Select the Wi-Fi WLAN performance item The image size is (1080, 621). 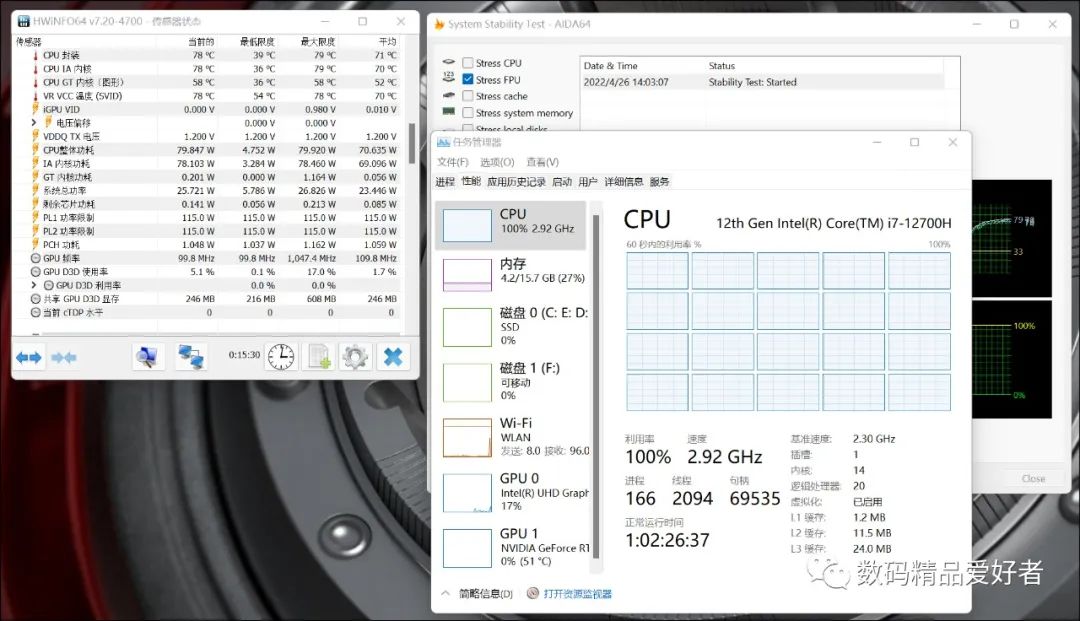[510, 436]
